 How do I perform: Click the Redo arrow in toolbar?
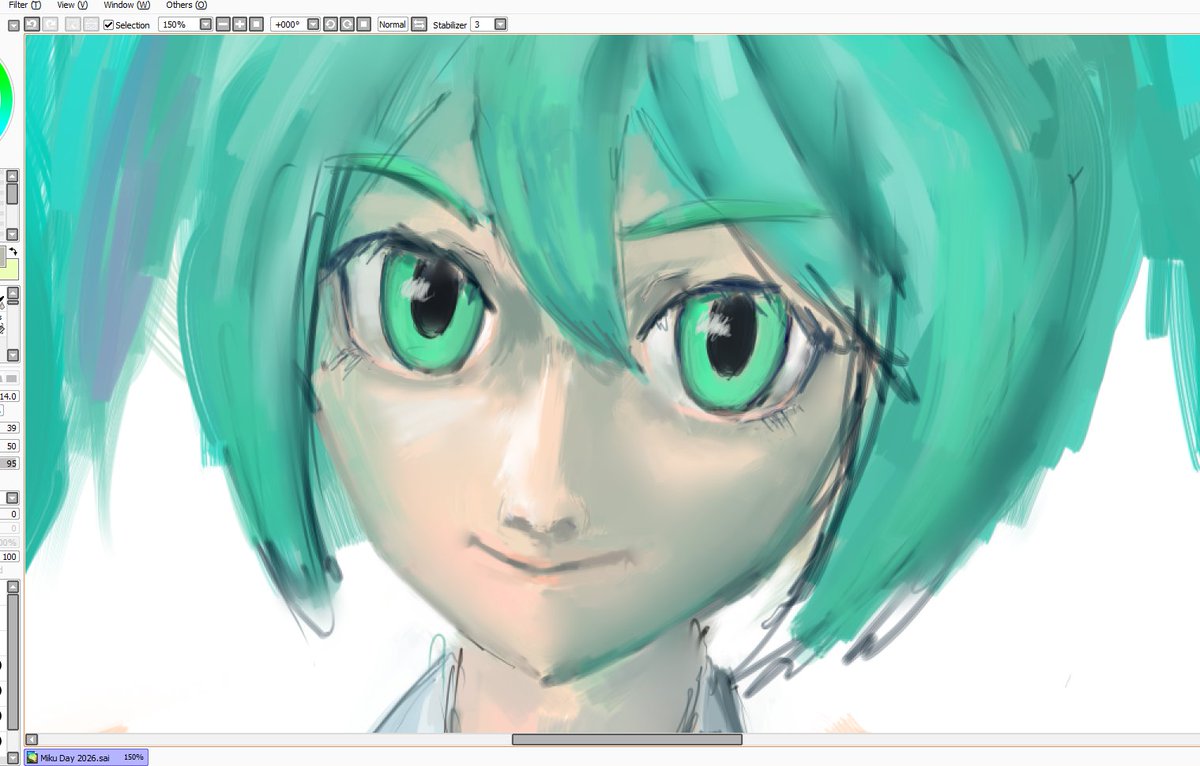(51, 24)
